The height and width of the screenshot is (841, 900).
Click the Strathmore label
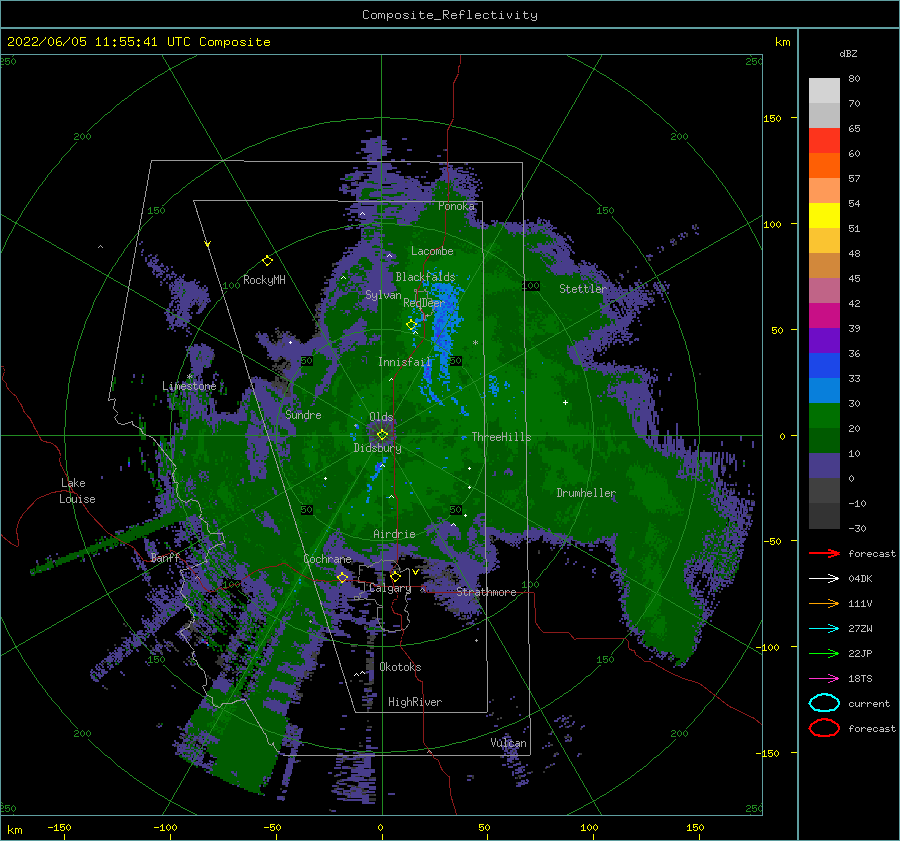tap(486, 592)
